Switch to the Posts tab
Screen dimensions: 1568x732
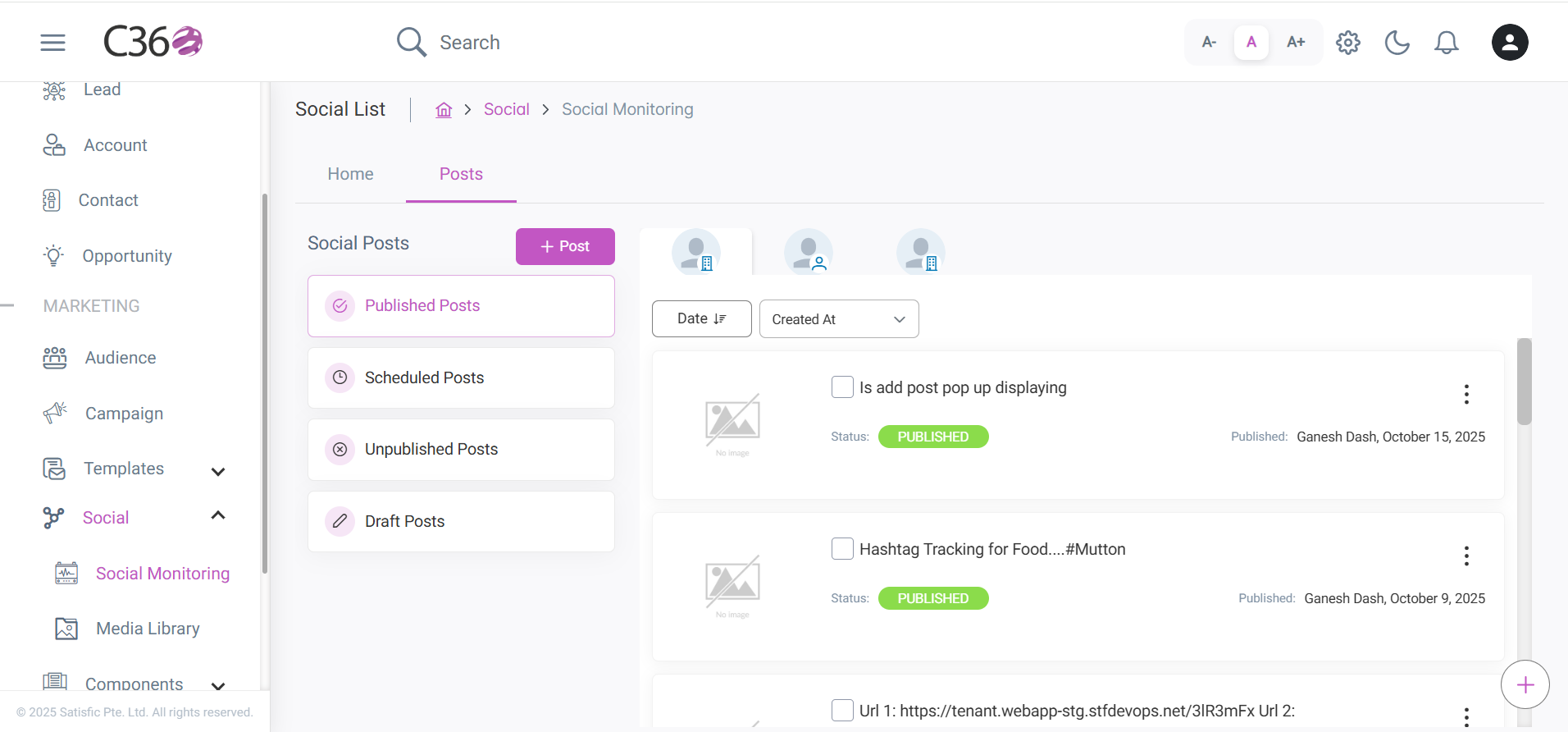tap(461, 174)
